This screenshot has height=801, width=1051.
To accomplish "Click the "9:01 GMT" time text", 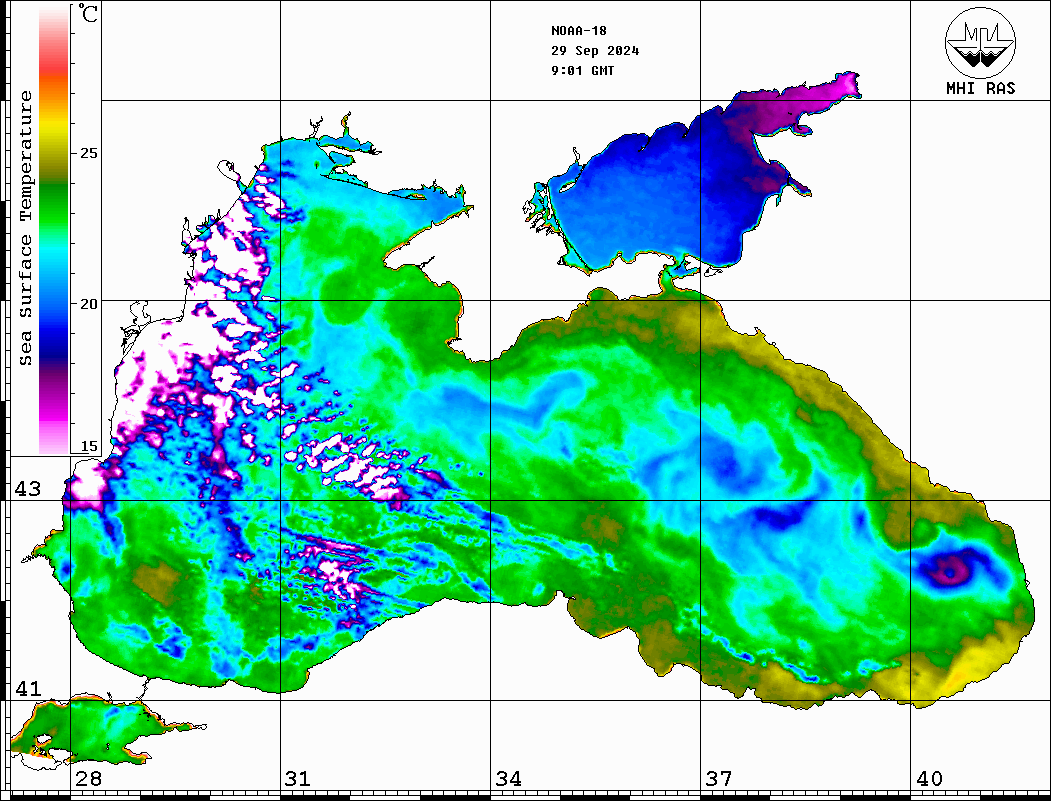I will [582, 71].
